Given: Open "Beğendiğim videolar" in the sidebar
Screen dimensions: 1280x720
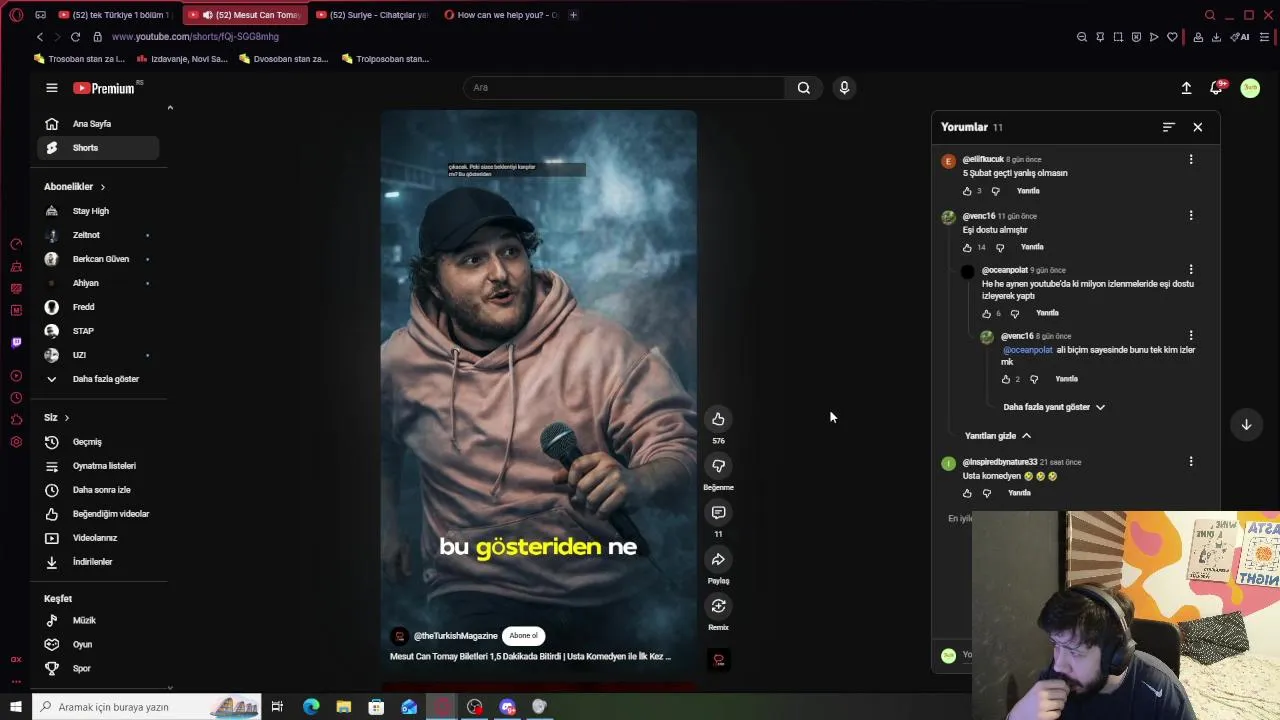Looking at the screenshot, I should (x=98, y=514).
